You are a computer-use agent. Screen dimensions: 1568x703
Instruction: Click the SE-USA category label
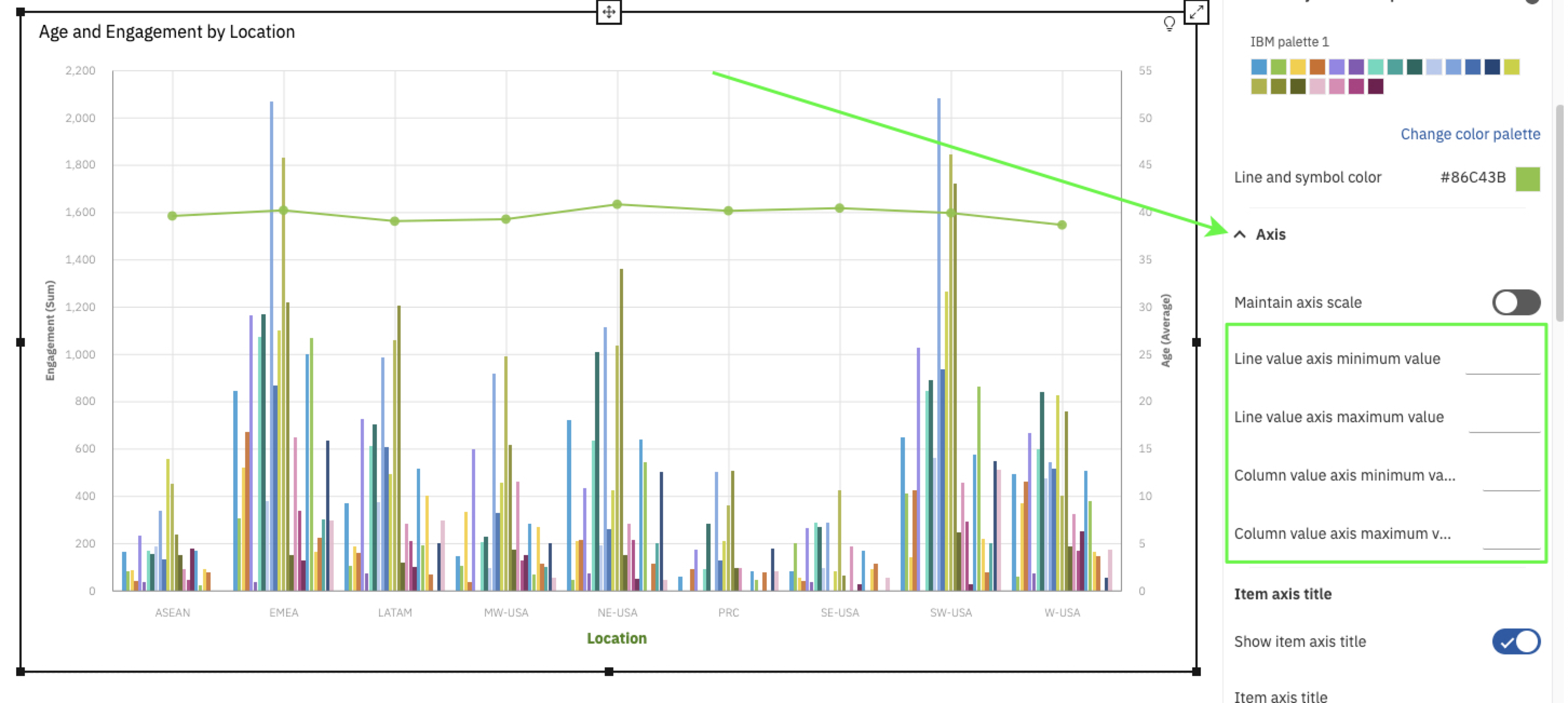(840, 612)
